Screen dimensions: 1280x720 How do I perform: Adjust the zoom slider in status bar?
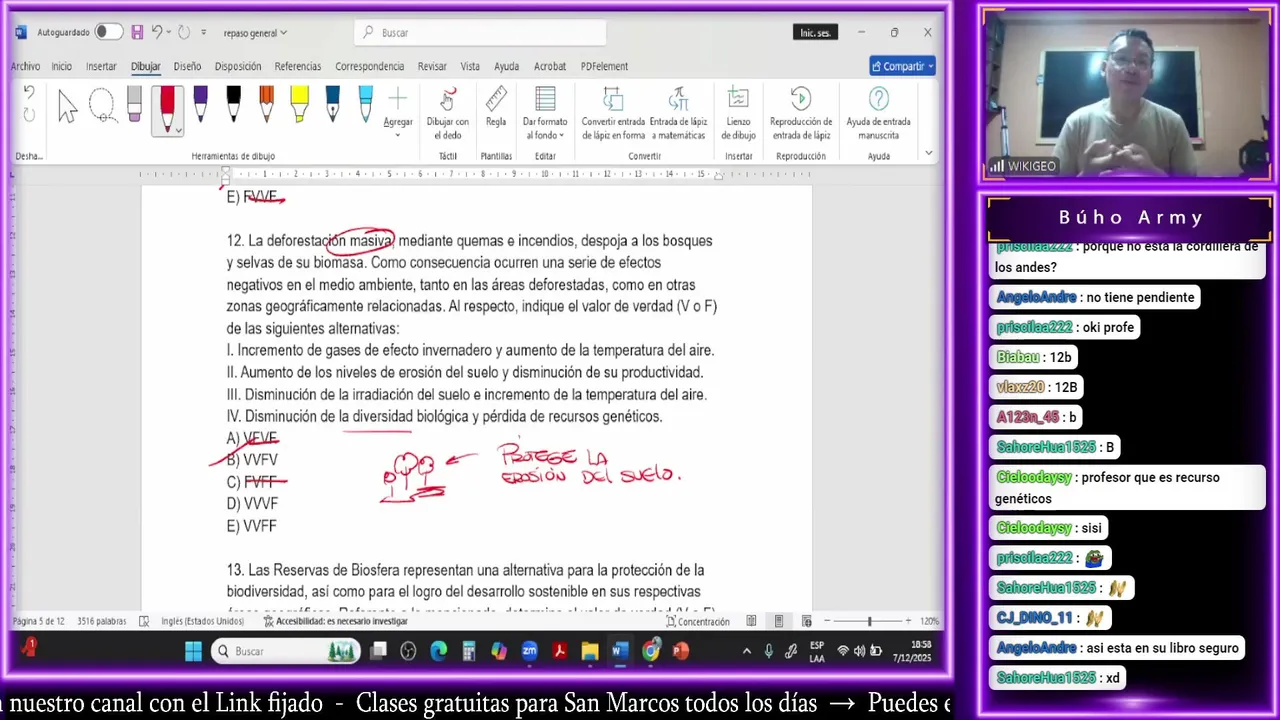pos(868,621)
